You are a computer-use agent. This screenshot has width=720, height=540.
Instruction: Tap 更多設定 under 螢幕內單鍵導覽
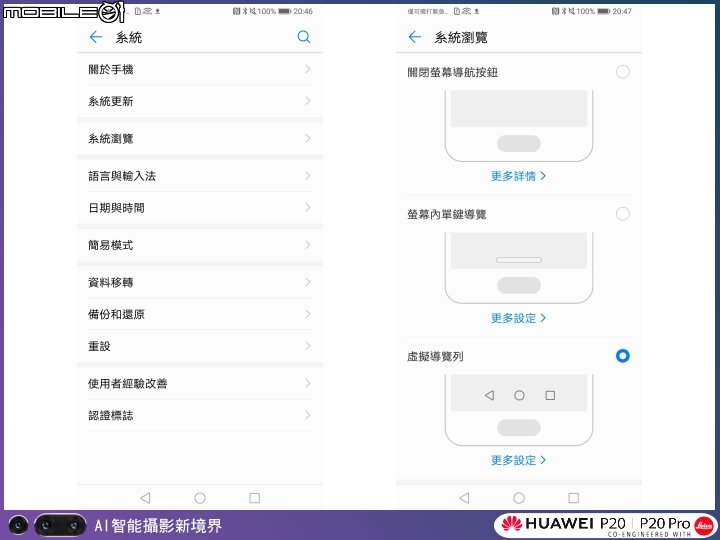click(x=518, y=318)
